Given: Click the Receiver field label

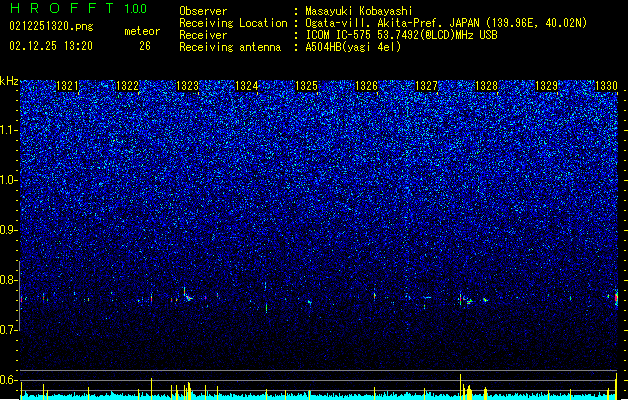Looking at the screenshot, I should click(203, 35).
